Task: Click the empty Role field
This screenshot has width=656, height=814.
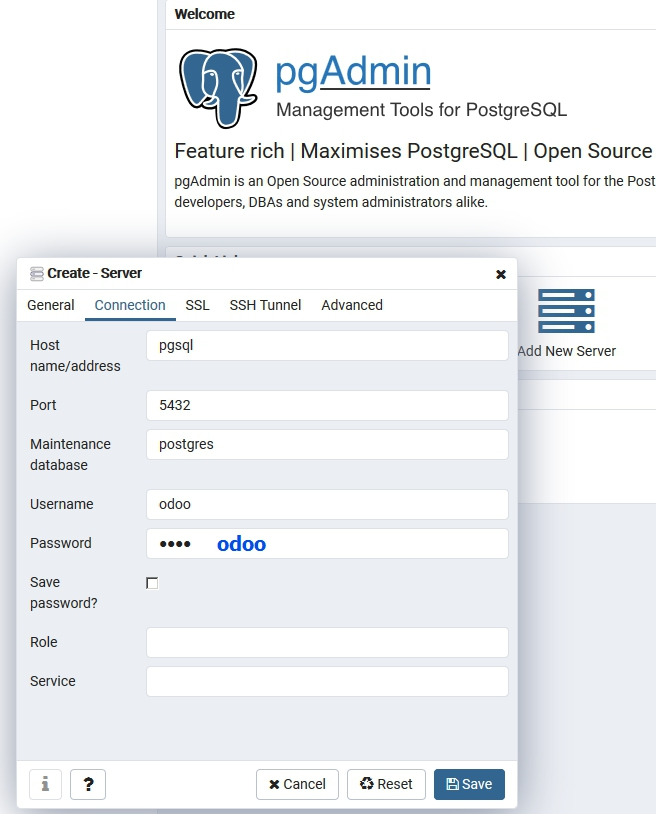Action: point(327,642)
